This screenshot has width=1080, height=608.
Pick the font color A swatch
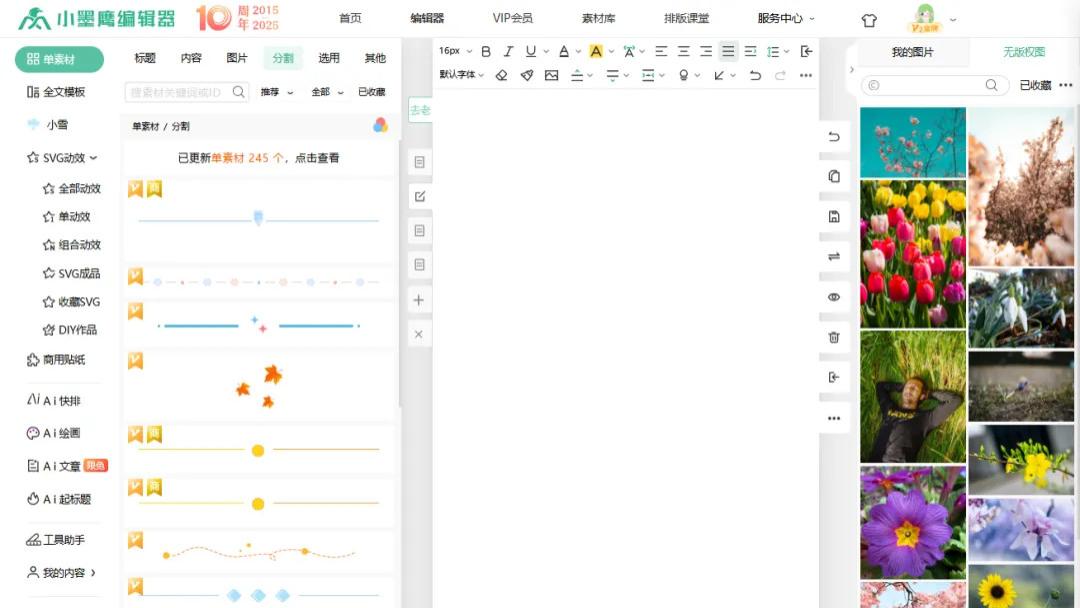[x=563, y=51]
